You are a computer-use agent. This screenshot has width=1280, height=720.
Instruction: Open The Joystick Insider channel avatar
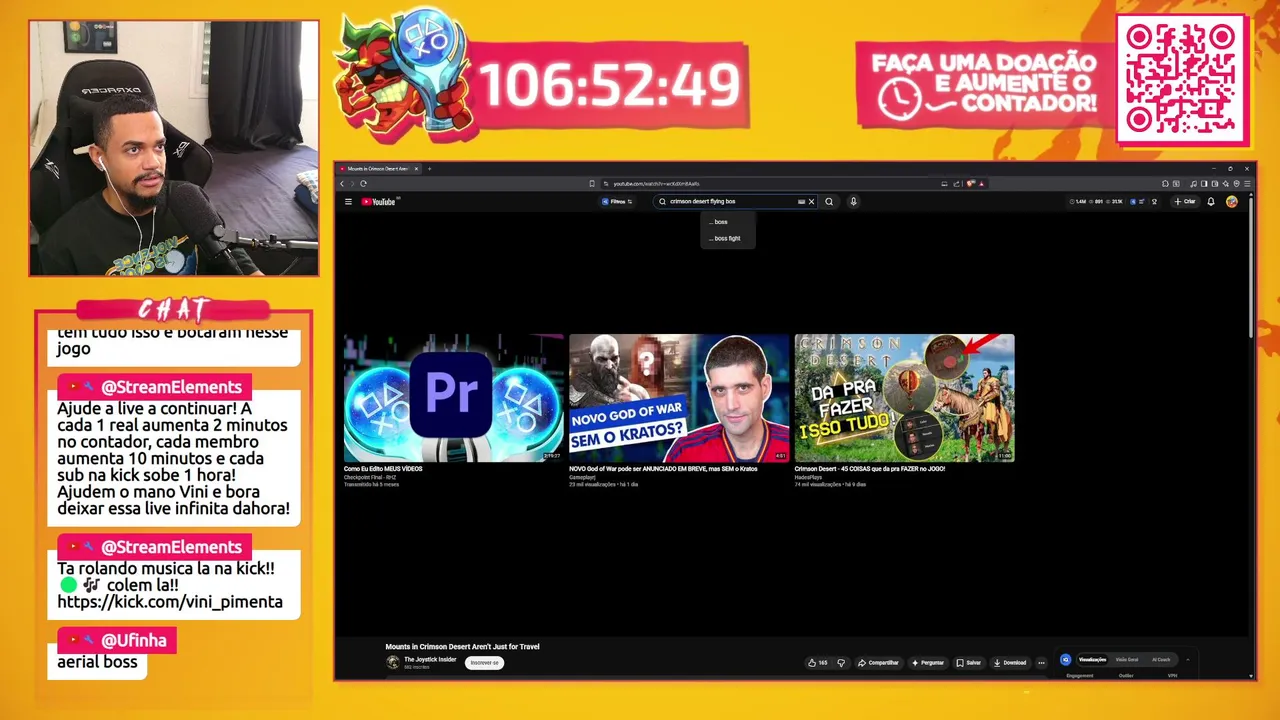tap(393, 662)
